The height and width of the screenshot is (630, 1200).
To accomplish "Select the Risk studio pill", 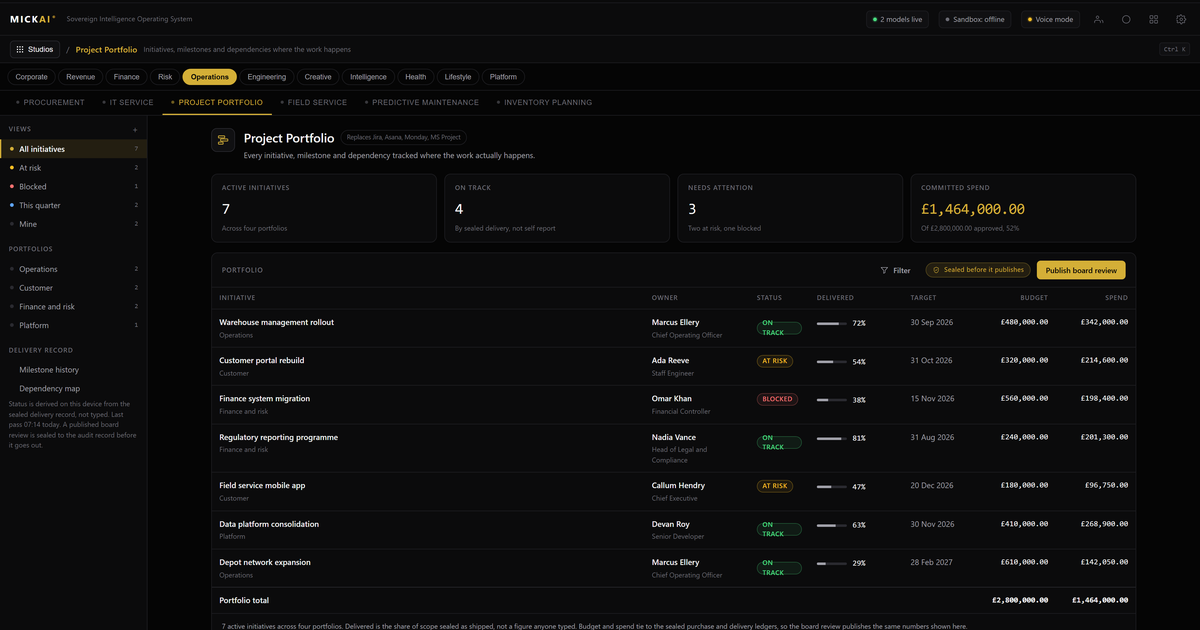I will (165, 77).
